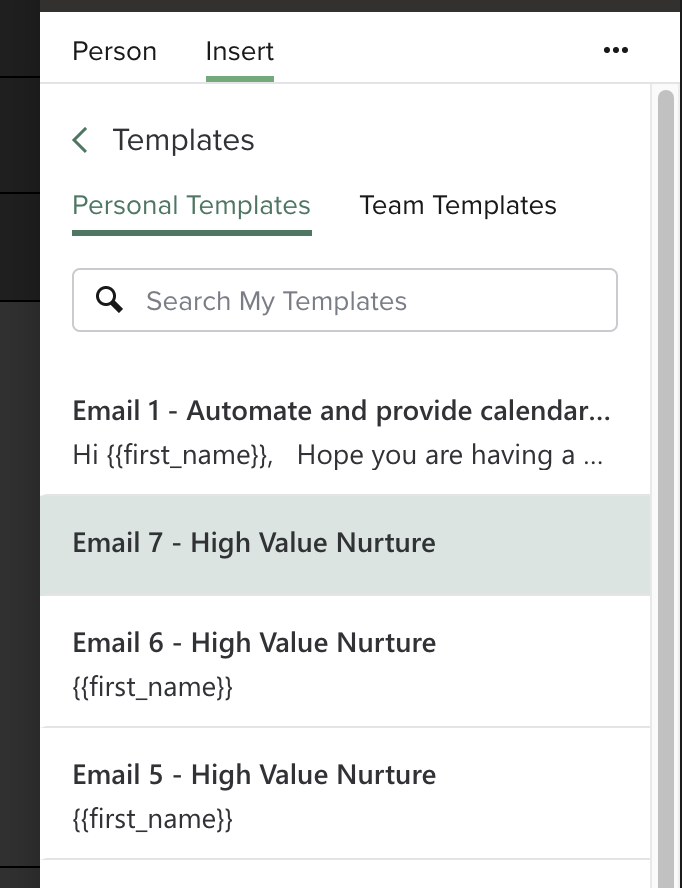Open the Team Templates tab

458,205
